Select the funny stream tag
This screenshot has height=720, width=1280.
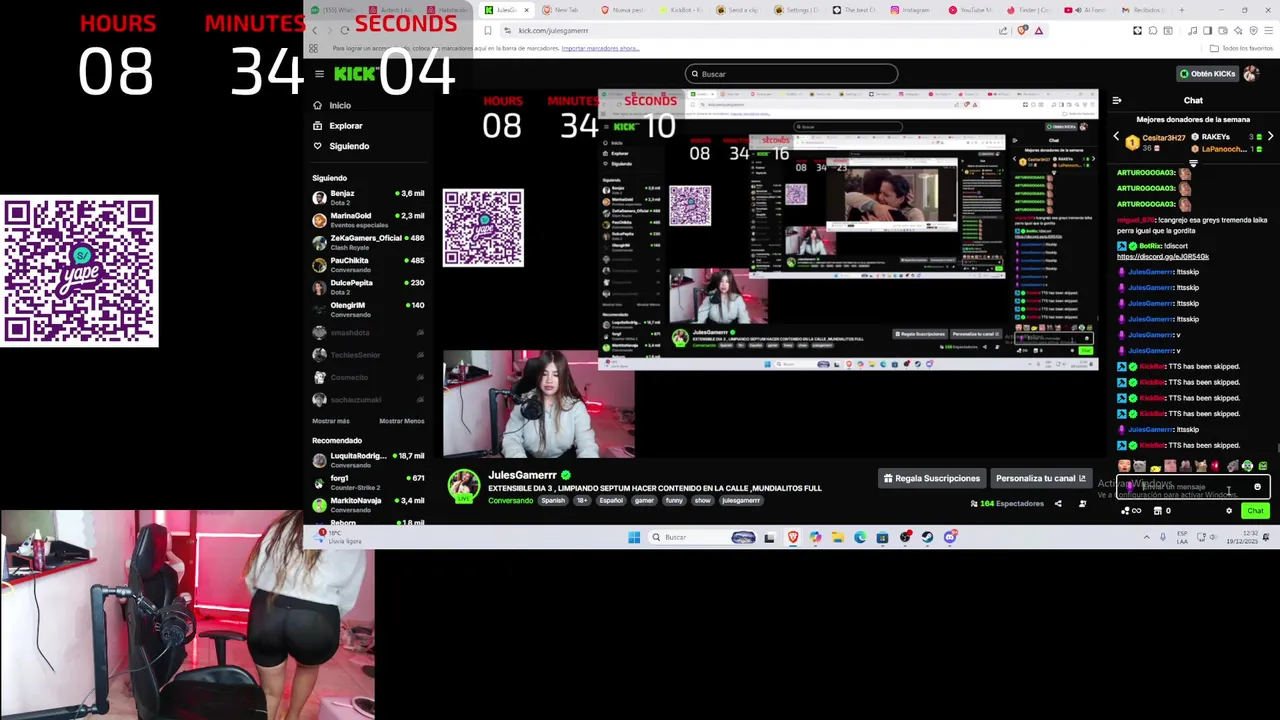click(x=674, y=500)
